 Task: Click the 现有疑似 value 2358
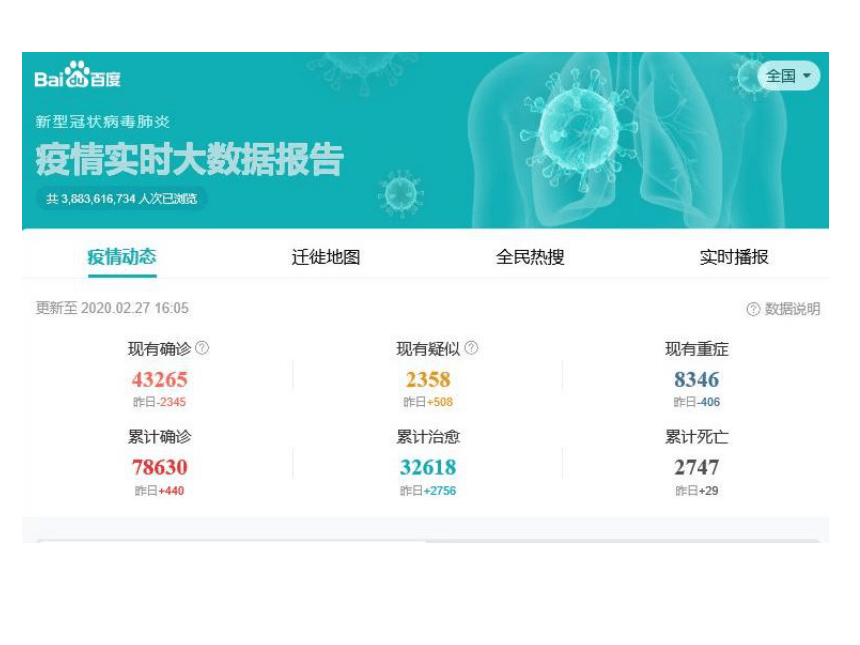pos(428,380)
